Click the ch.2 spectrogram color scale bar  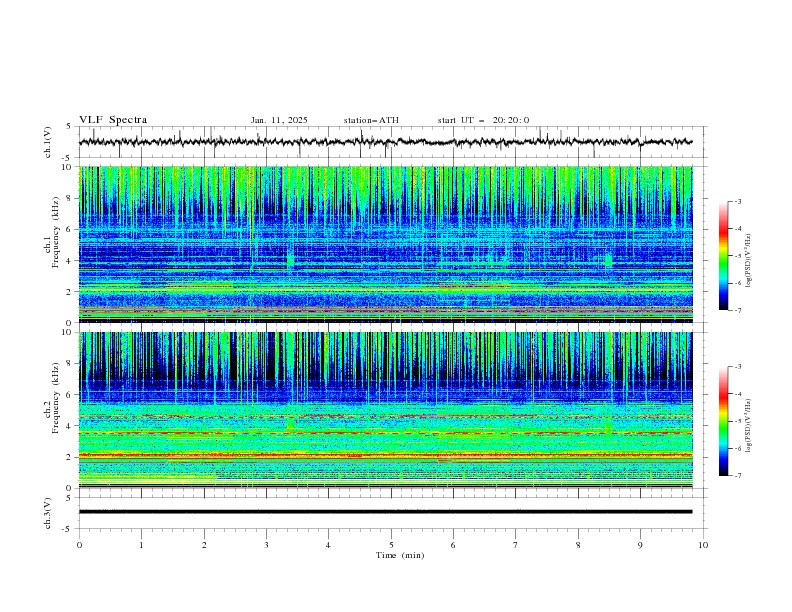pyautogui.click(x=723, y=421)
